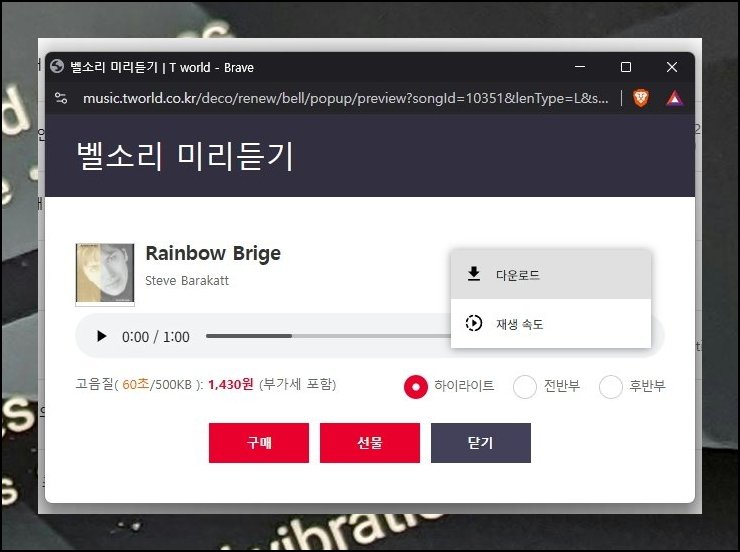Choose 다운로드 from the popup menu

[x=551, y=275]
